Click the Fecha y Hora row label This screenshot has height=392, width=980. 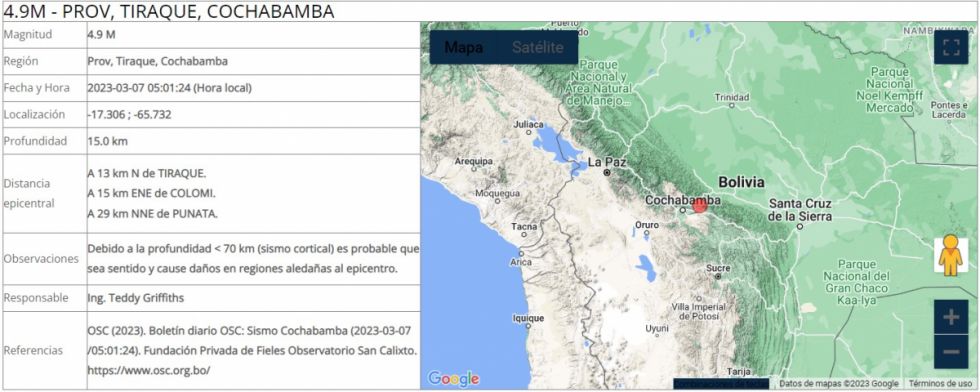36,88
